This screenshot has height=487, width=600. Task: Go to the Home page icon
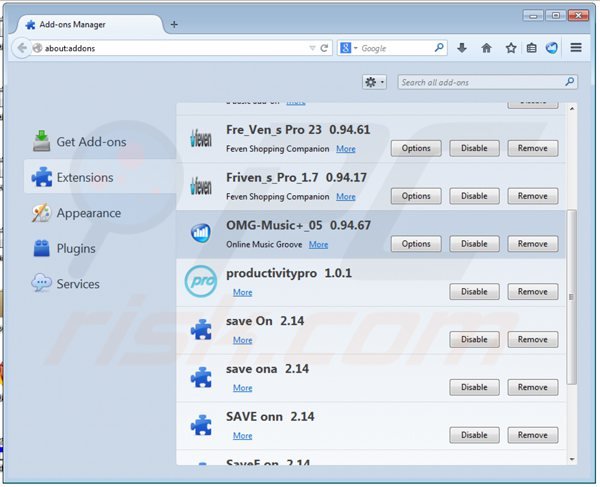point(487,47)
